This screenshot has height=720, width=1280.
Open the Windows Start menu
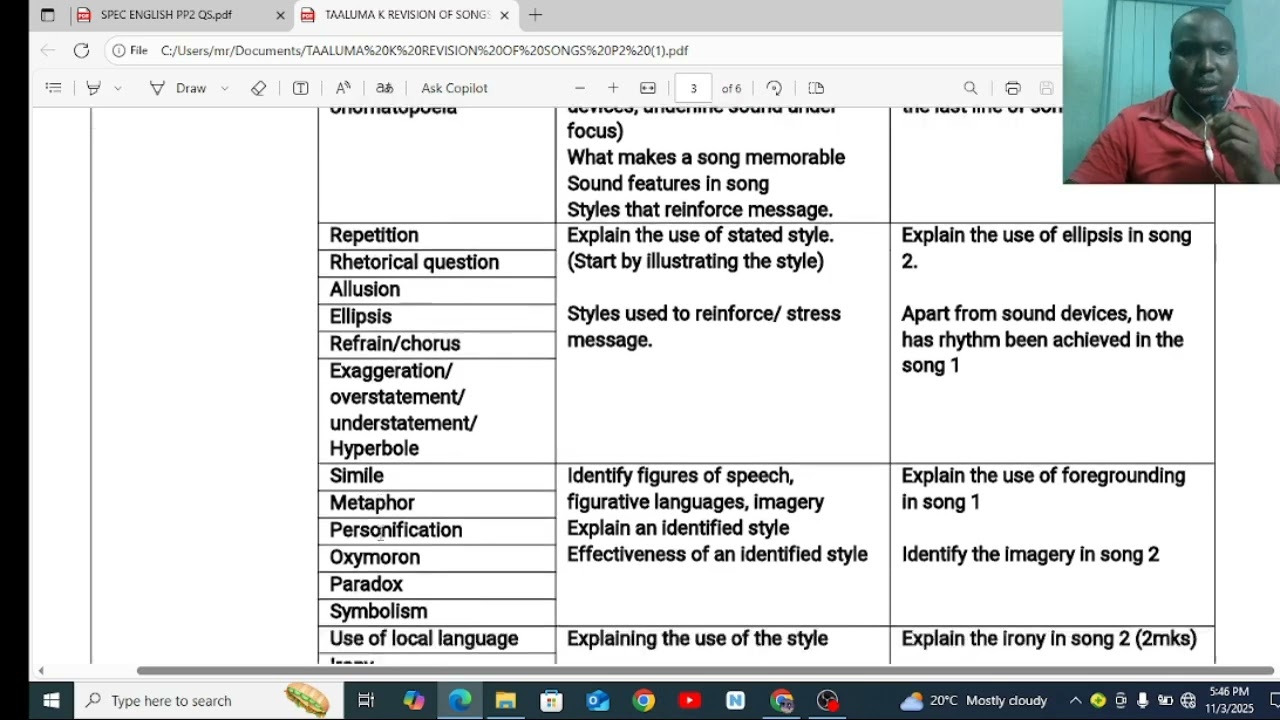click(51, 700)
